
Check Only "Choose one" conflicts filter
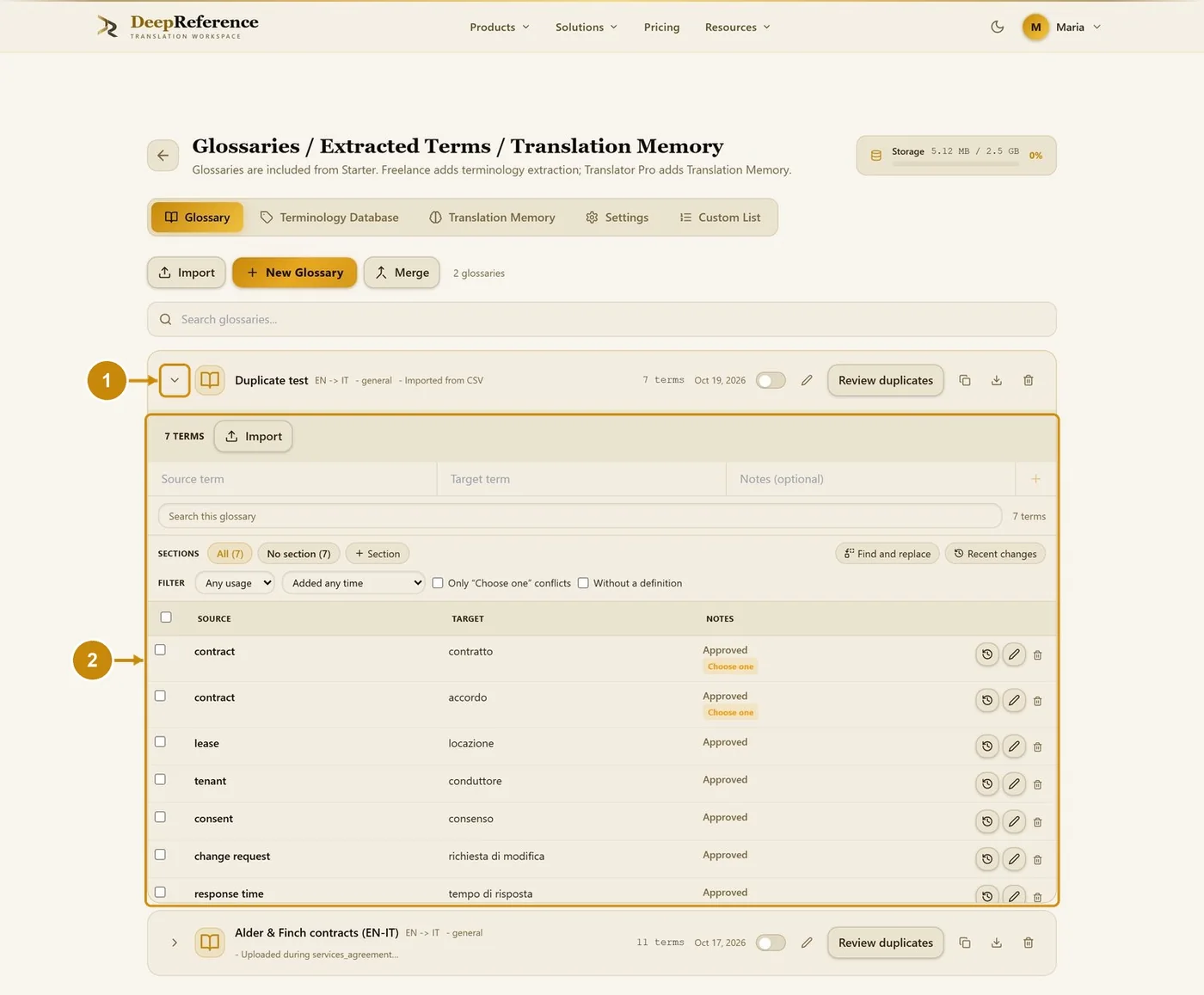[x=438, y=583]
